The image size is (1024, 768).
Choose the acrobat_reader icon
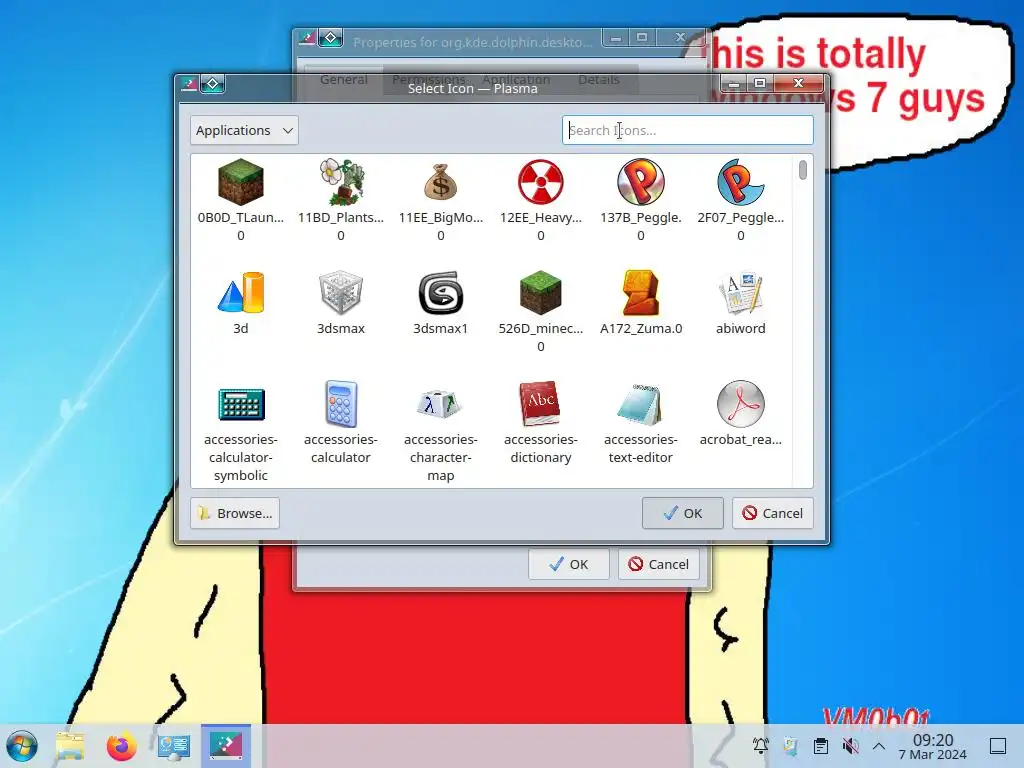(741, 404)
